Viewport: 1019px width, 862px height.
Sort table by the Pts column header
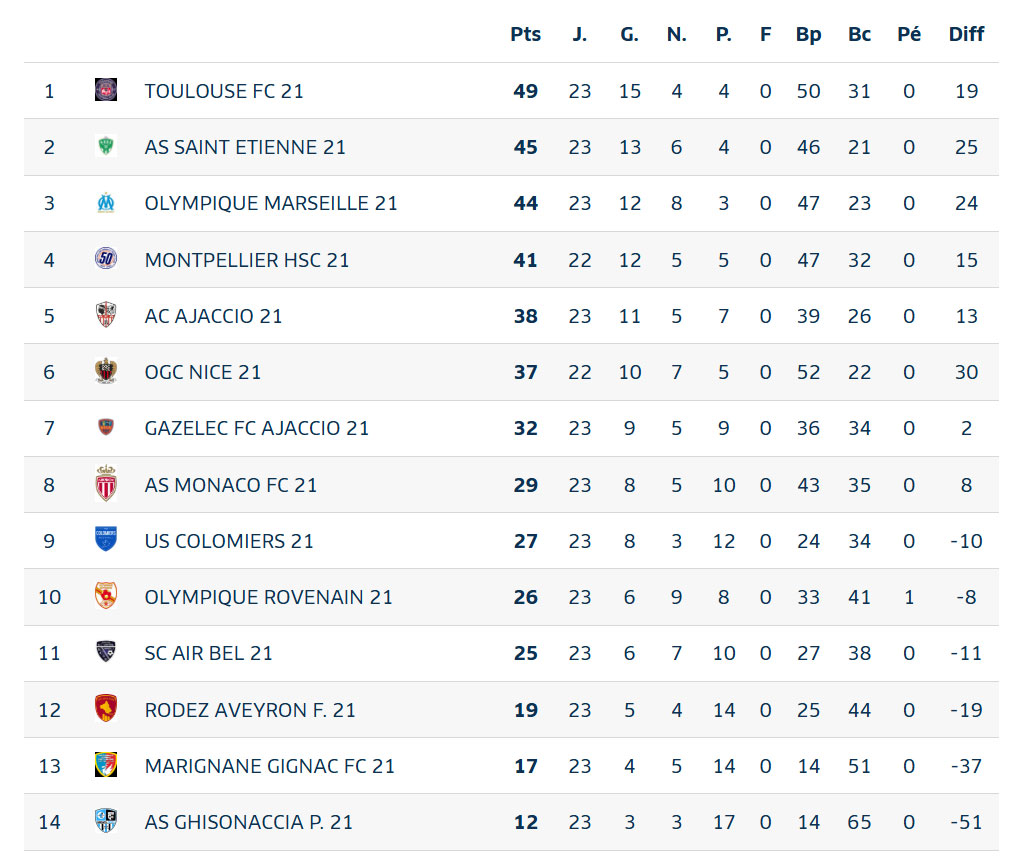(x=525, y=34)
